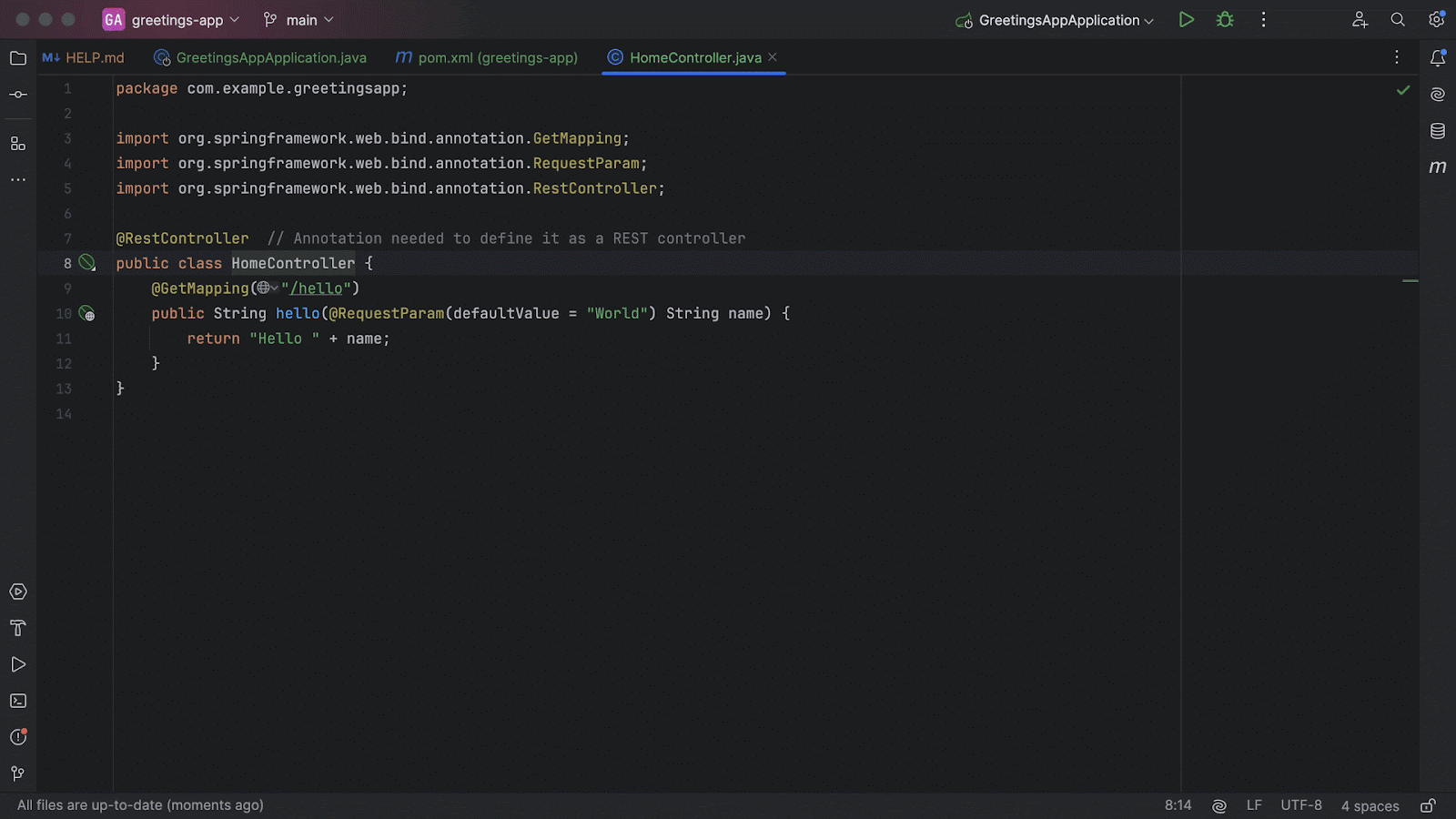Click the package declaration on line 1
Viewport: 1456px width, 819px height.
tap(262, 88)
